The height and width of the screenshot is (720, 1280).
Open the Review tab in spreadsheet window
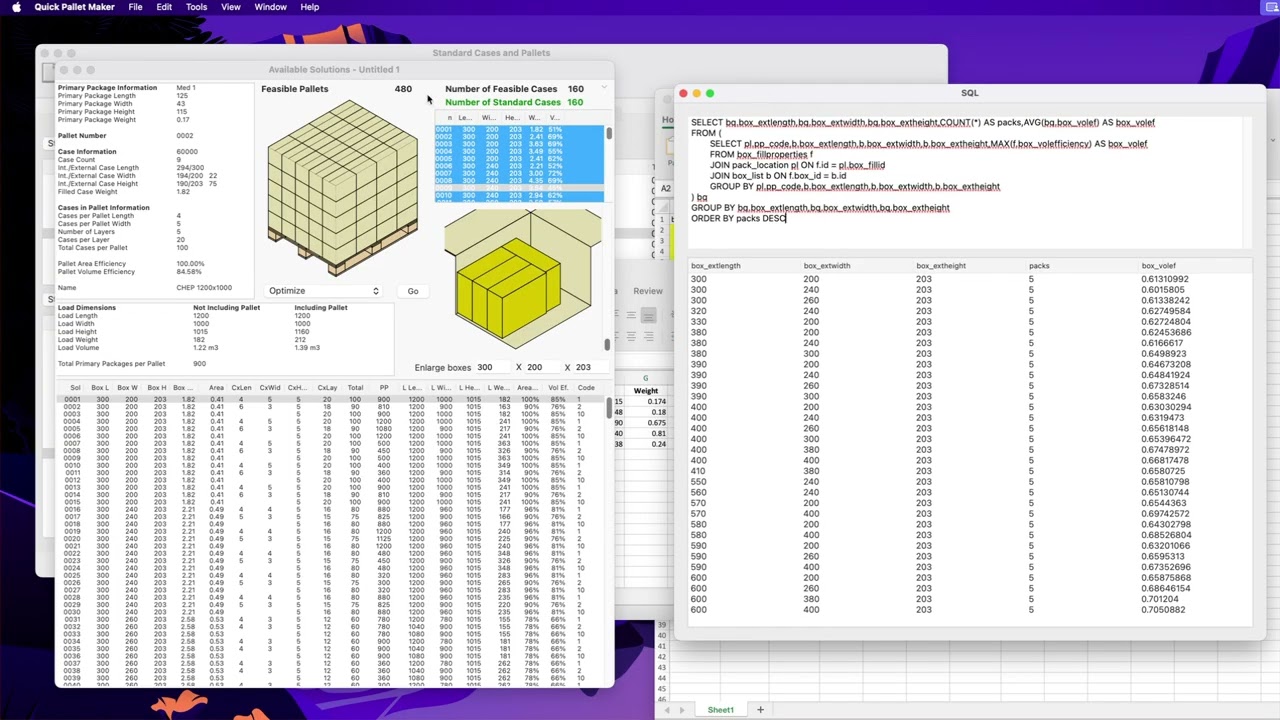[647, 291]
